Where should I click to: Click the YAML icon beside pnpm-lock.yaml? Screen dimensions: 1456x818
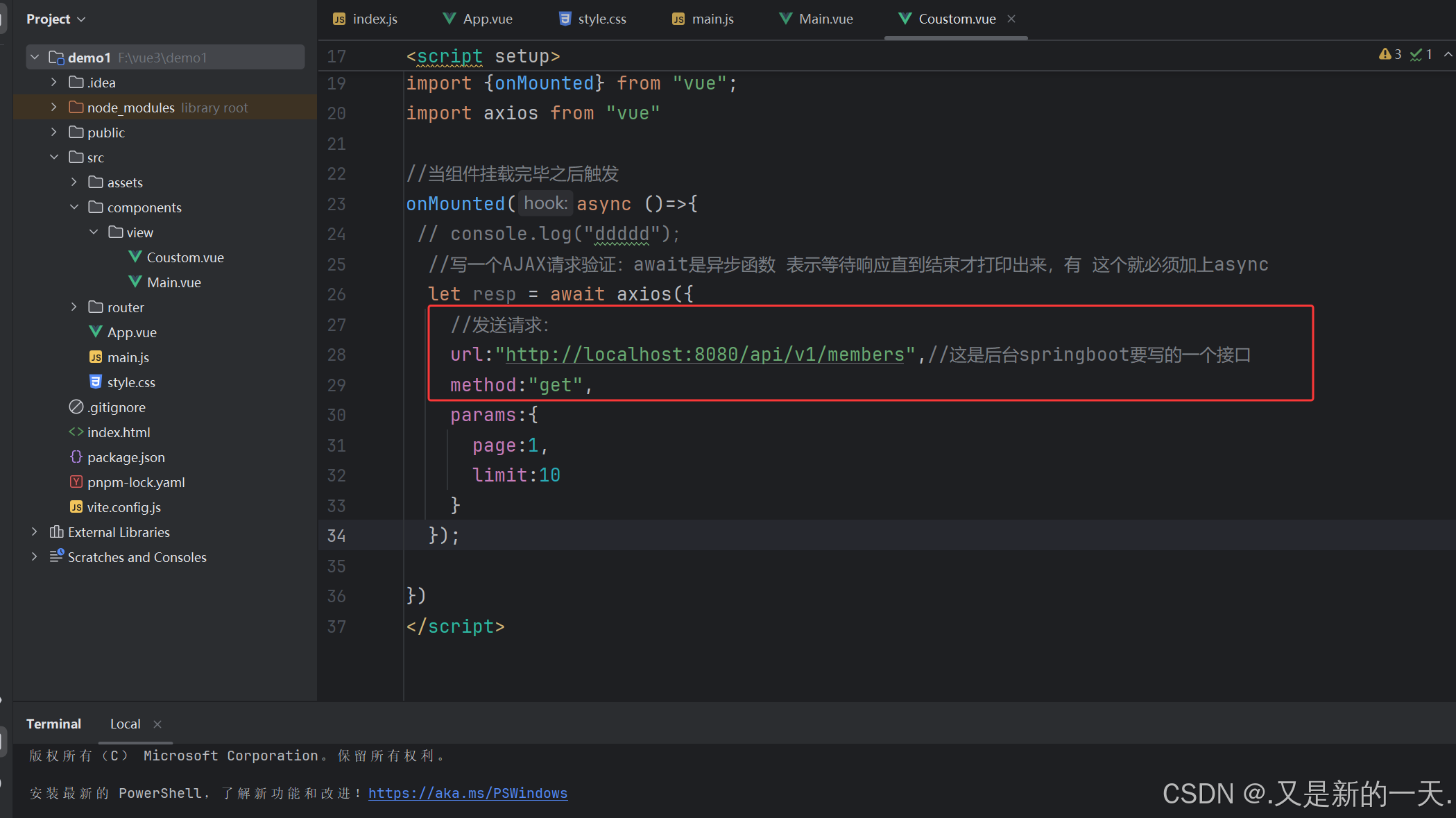[76, 482]
